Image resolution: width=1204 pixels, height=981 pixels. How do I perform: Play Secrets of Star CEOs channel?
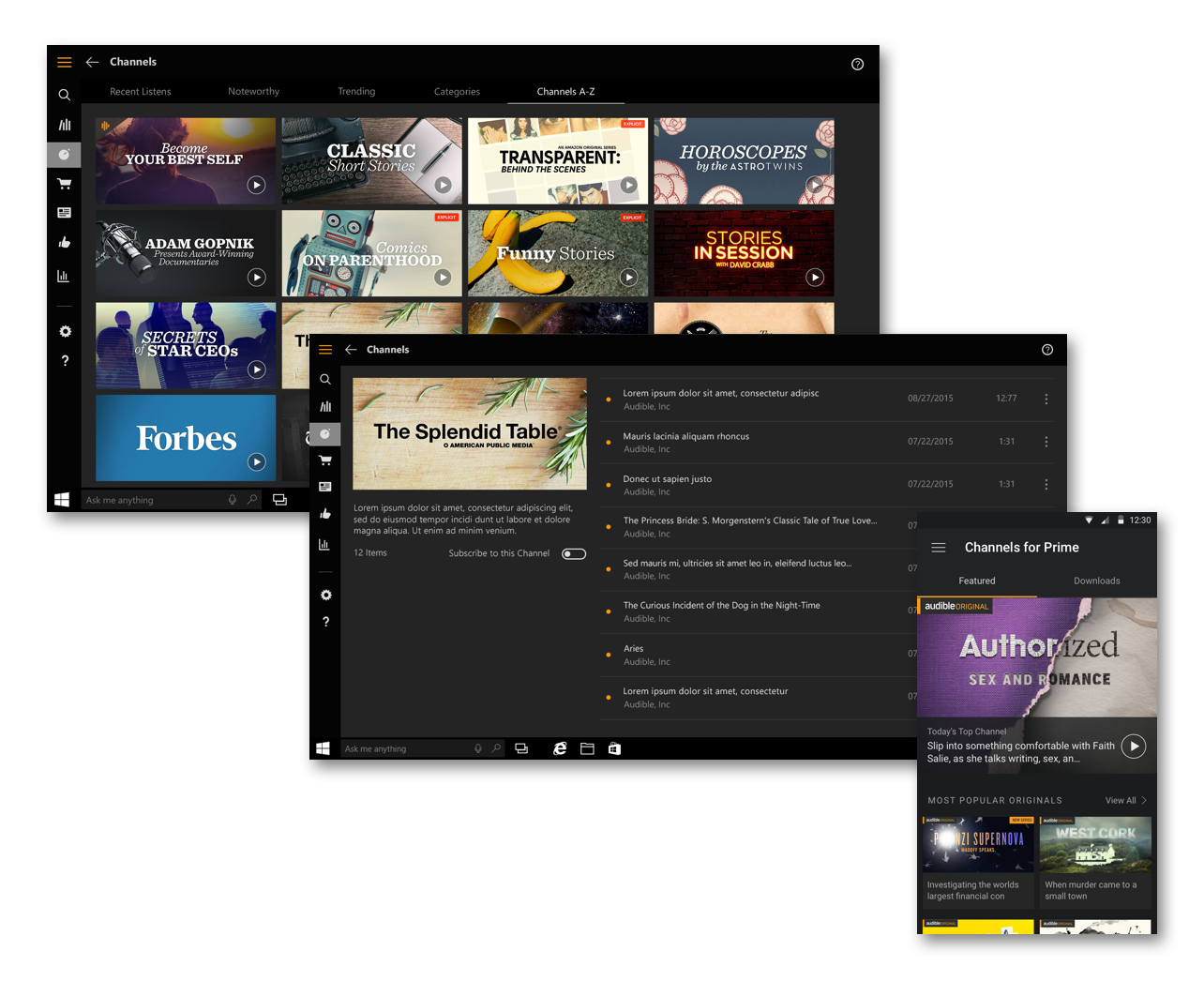click(256, 370)
